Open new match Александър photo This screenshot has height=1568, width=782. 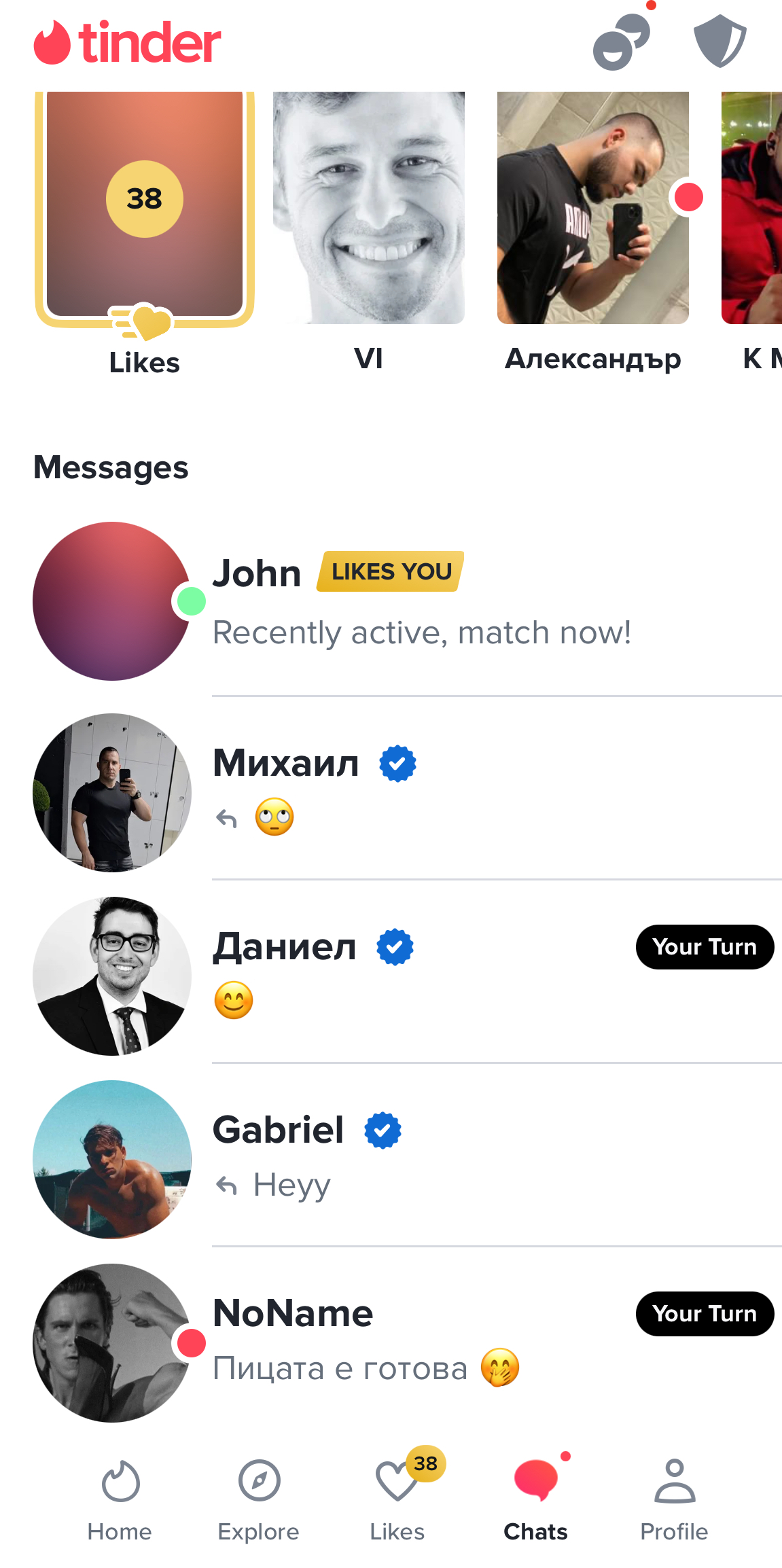(593, 208)
